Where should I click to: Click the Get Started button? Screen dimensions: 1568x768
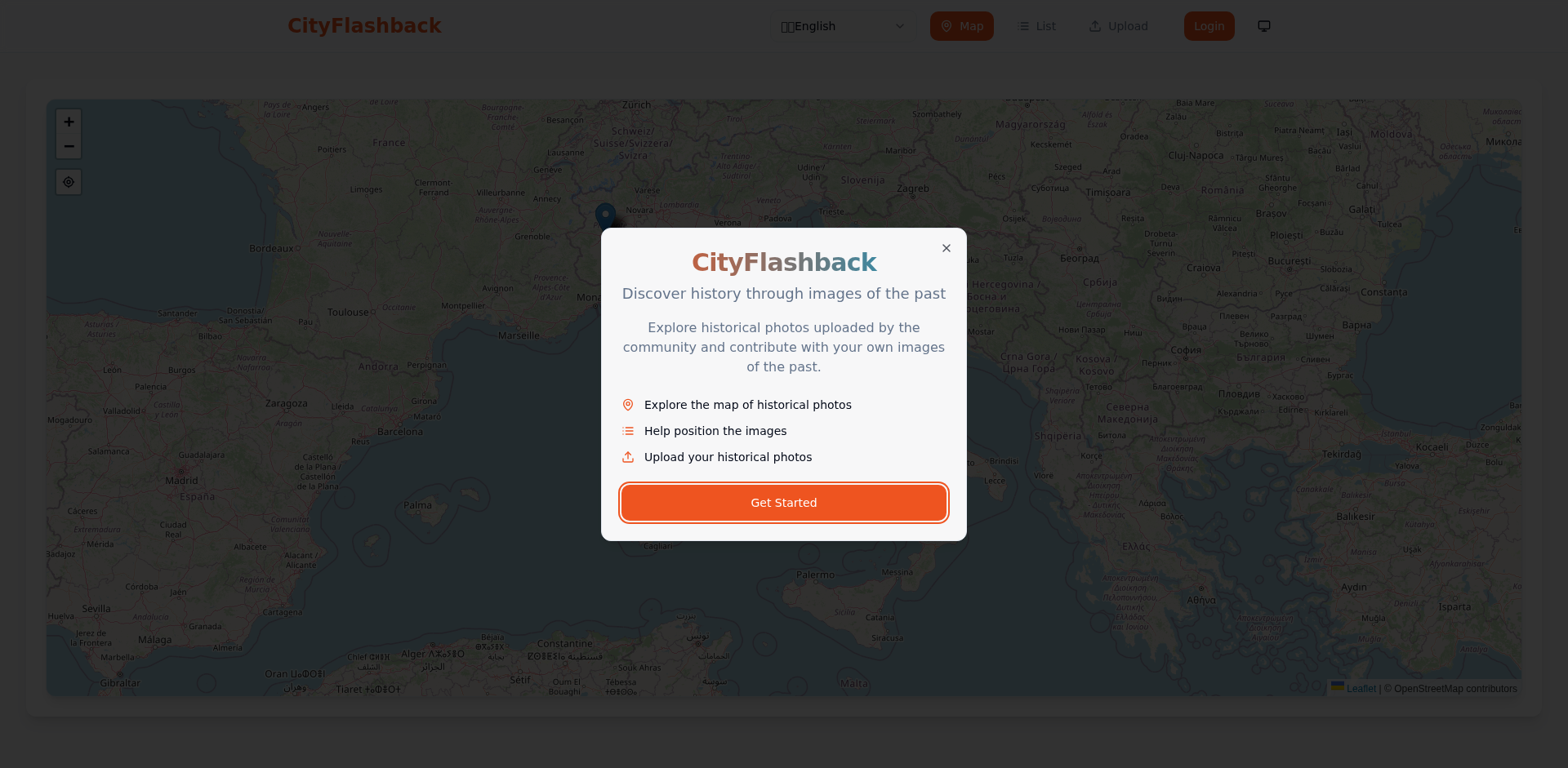784,503
